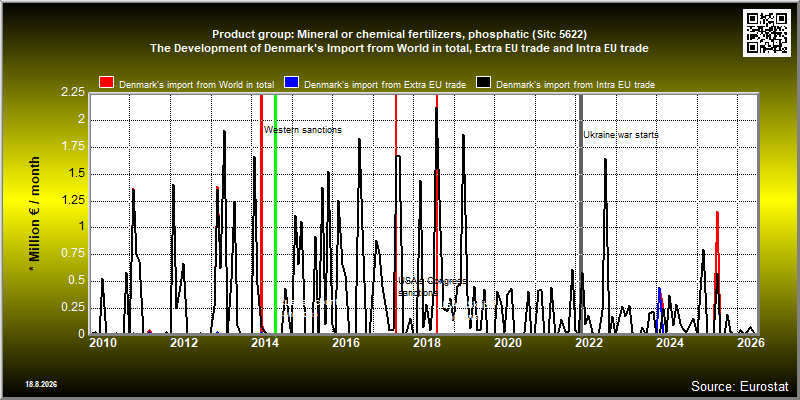Click the blue Extra EU trade legend swatch

pos(292,83)
